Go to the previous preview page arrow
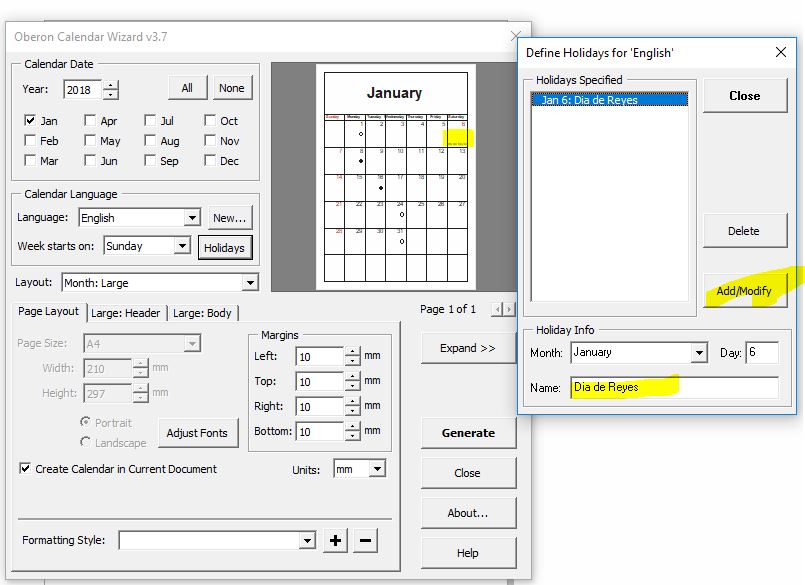The width and height of the screenshot is (805, 585). [497, 309]
